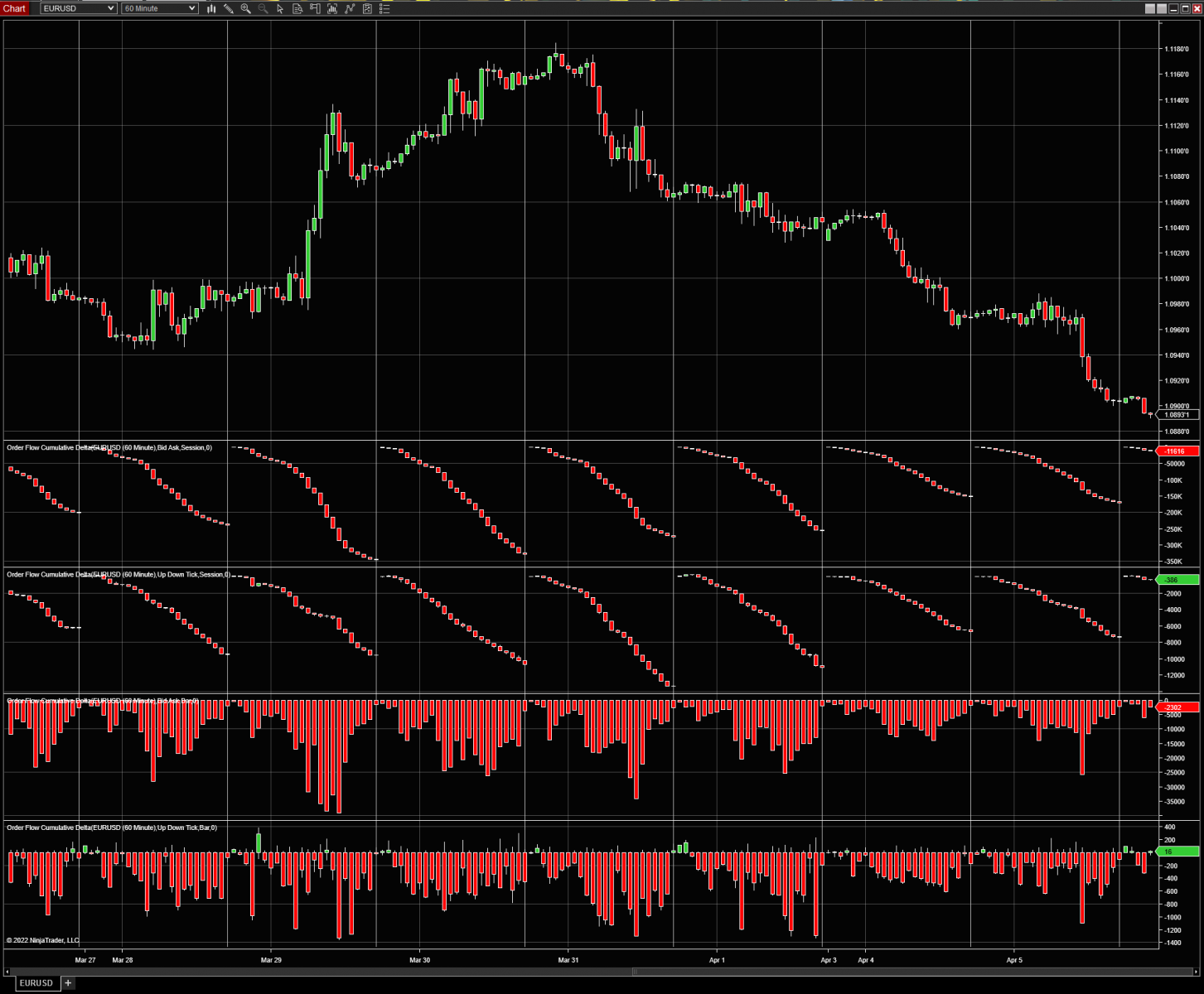Click the second gray link square button

click(1162, 8)
